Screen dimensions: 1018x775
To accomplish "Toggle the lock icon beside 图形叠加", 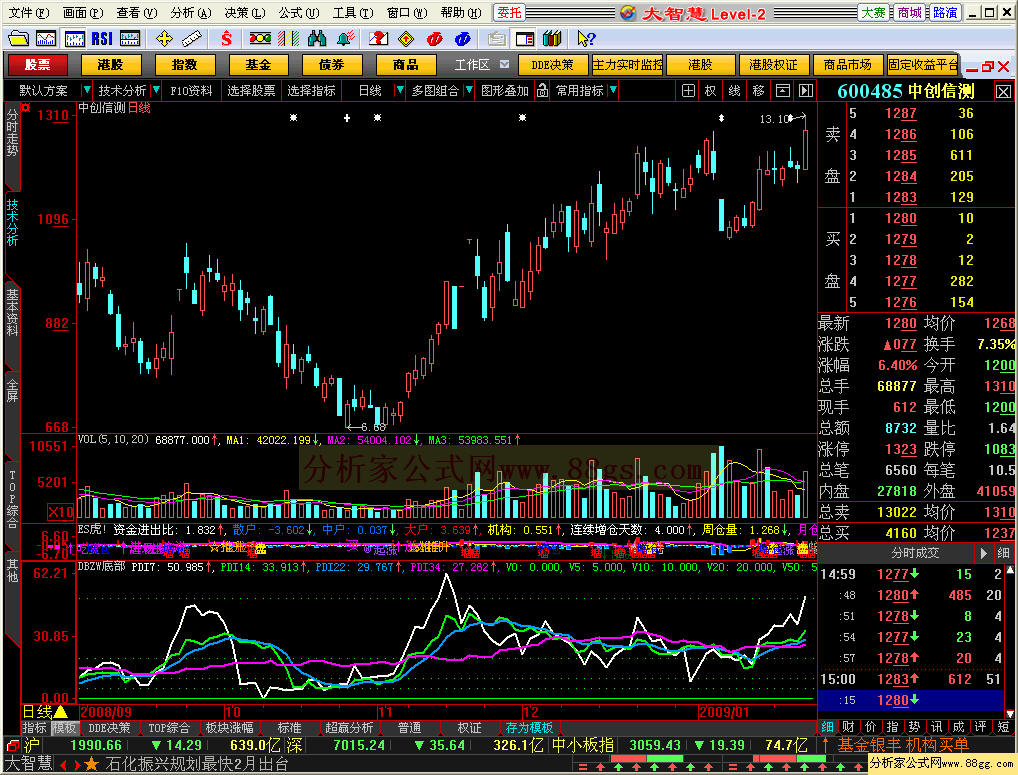I will point(542,91).
